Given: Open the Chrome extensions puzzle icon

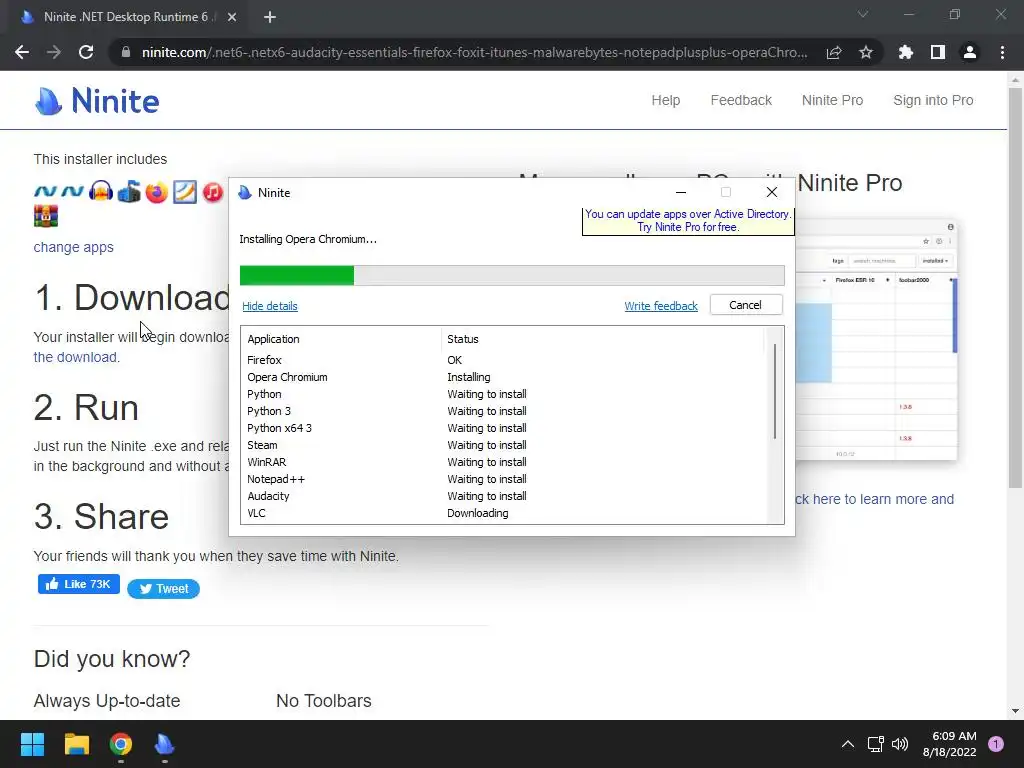Looking at the screenshot, I should 906,52.
